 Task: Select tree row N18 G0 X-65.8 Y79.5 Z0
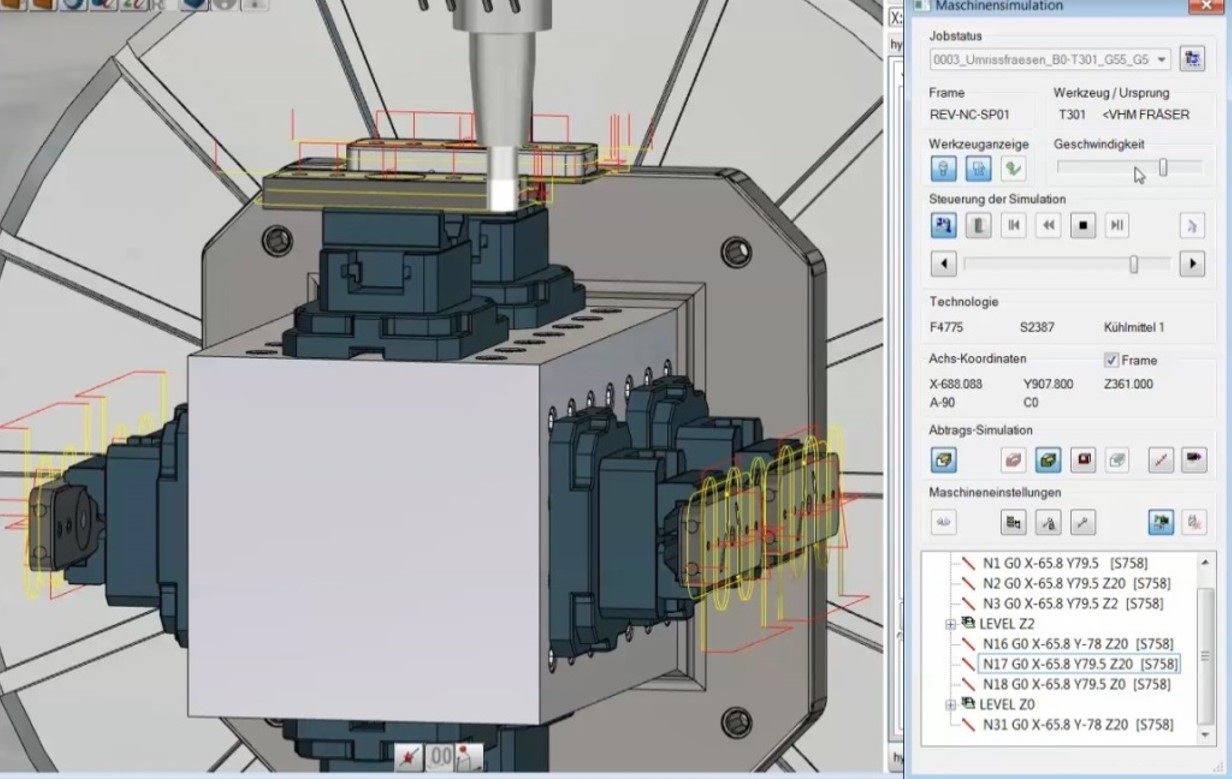click(x=1075, y=684)
